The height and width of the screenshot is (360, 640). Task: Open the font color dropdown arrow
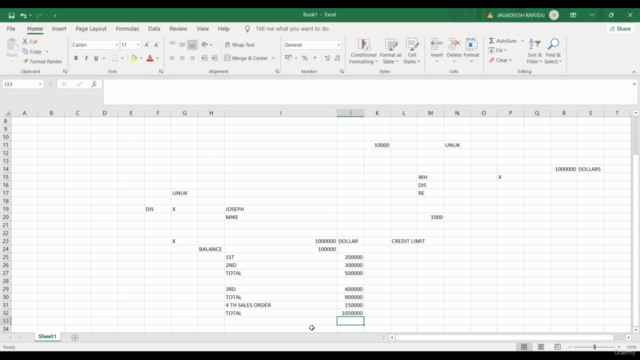tap(158, 58)
